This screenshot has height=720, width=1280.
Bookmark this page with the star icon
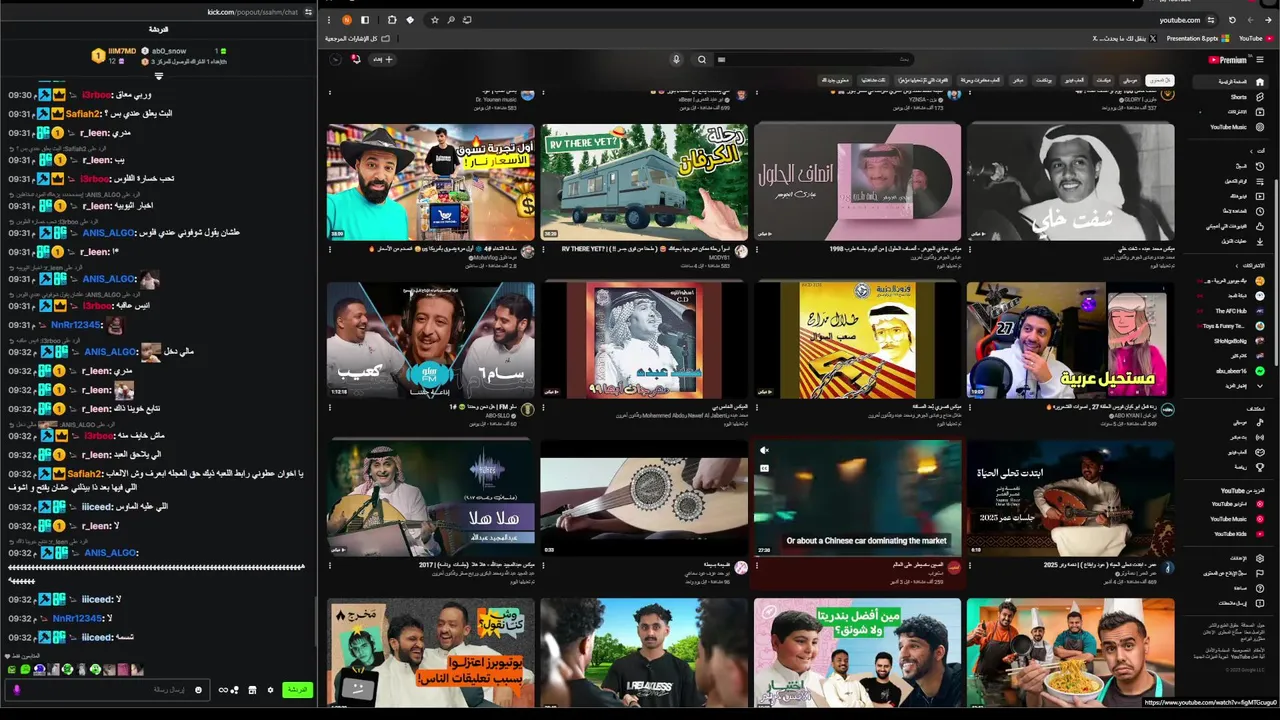click(x=435, y=20)
